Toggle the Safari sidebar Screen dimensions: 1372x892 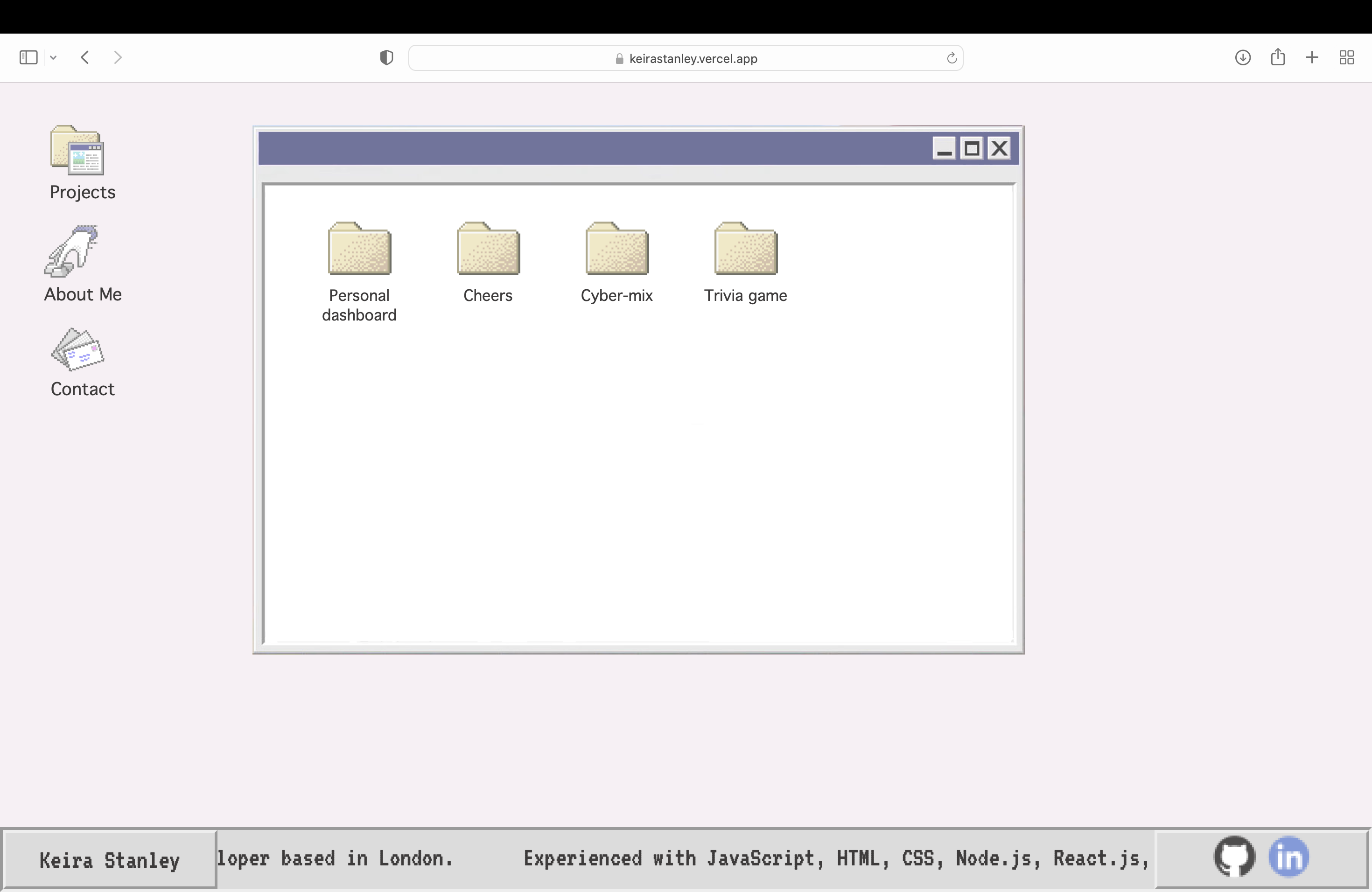(28, 58)
